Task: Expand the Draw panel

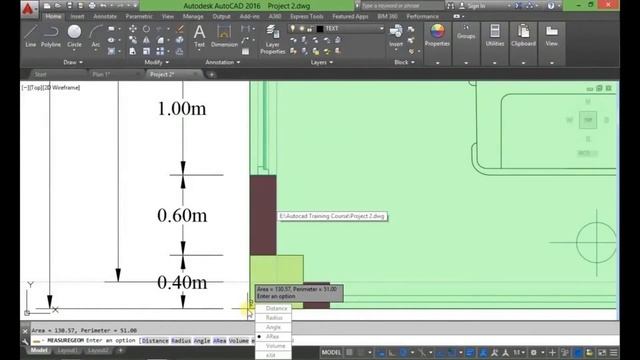Action: tap(73, 62)
